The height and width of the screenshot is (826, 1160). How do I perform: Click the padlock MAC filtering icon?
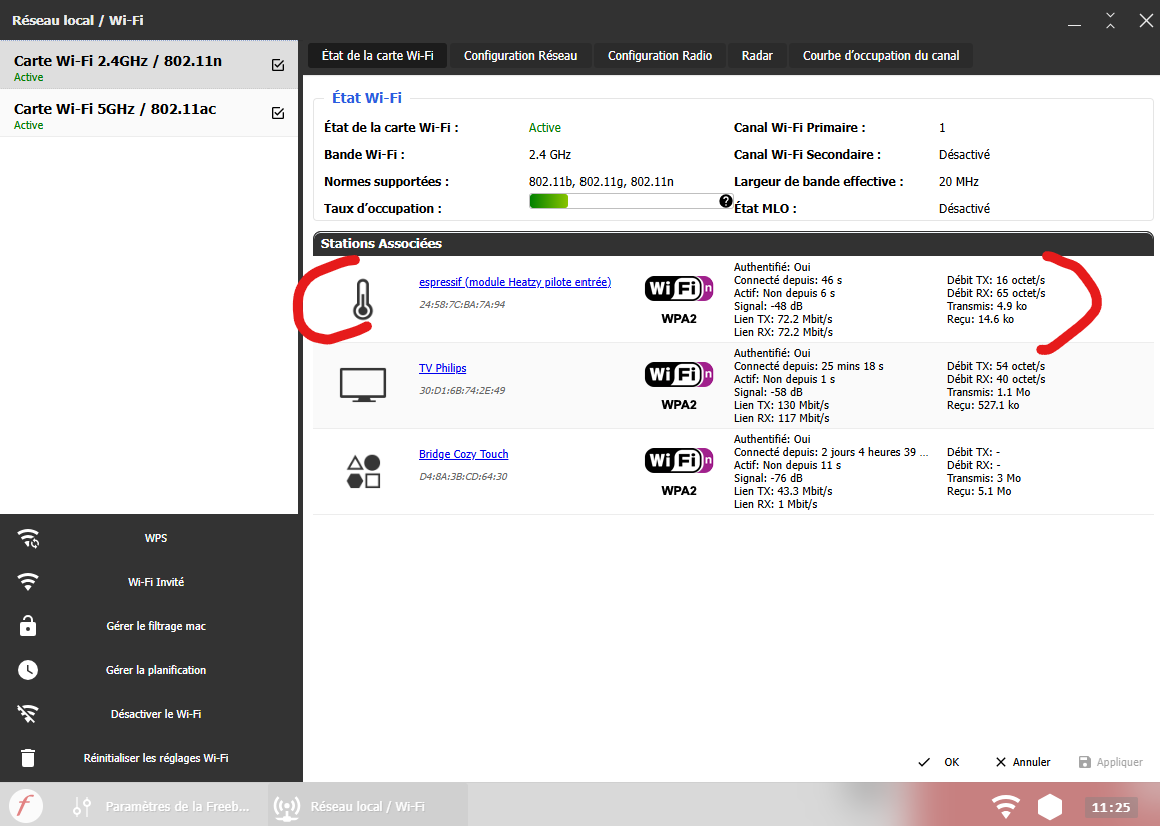28,626
